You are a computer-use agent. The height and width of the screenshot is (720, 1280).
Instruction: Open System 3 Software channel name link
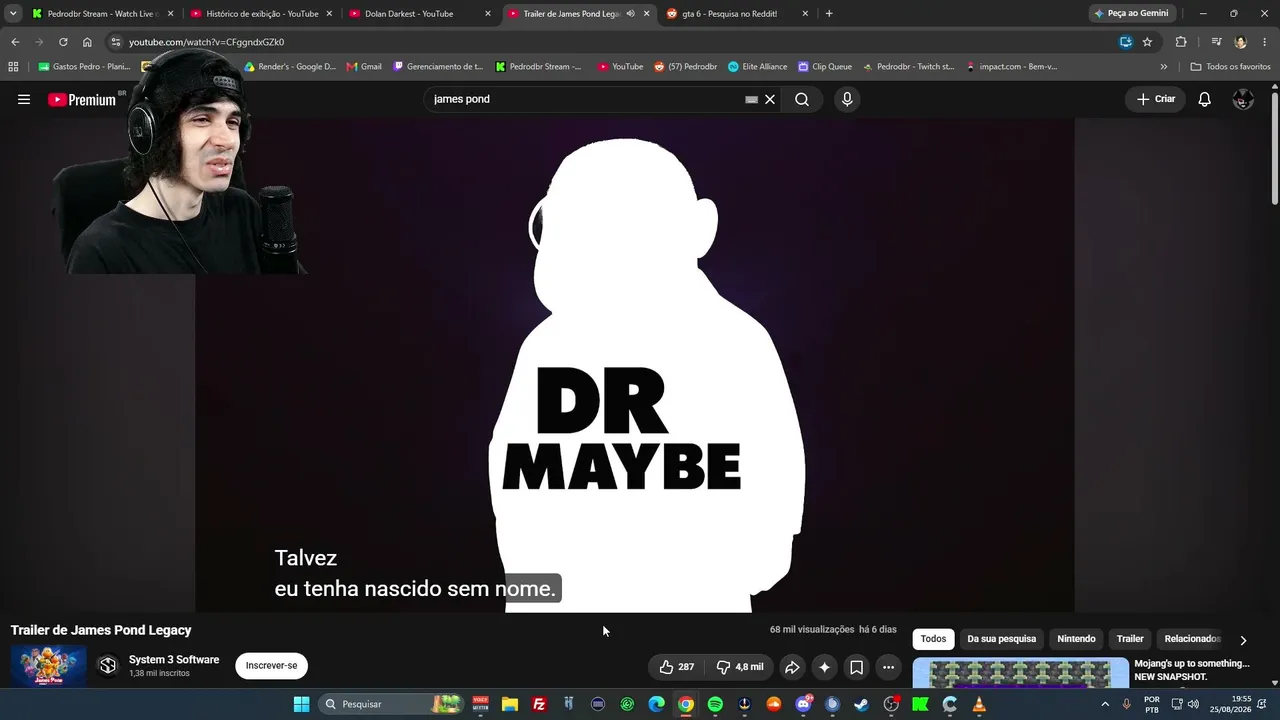(x=174, y=660)
